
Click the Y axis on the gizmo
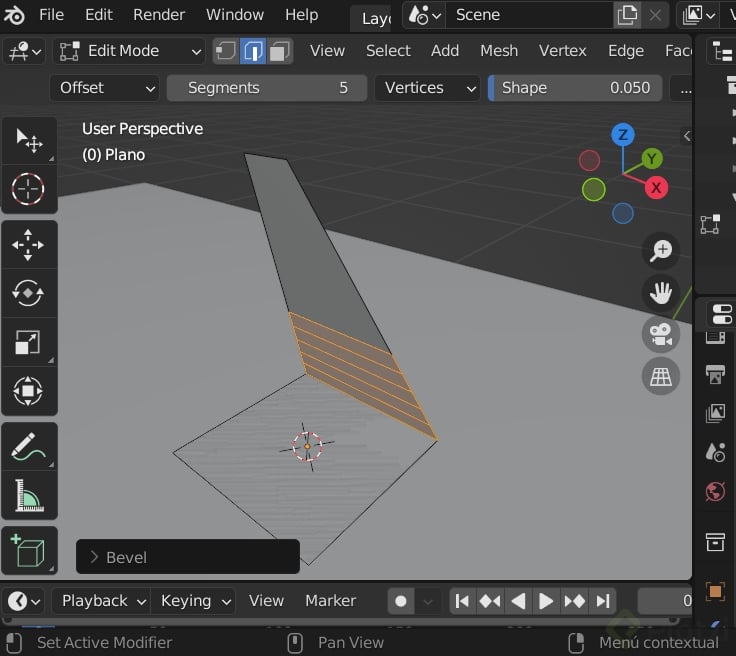[x=652, y=159]
